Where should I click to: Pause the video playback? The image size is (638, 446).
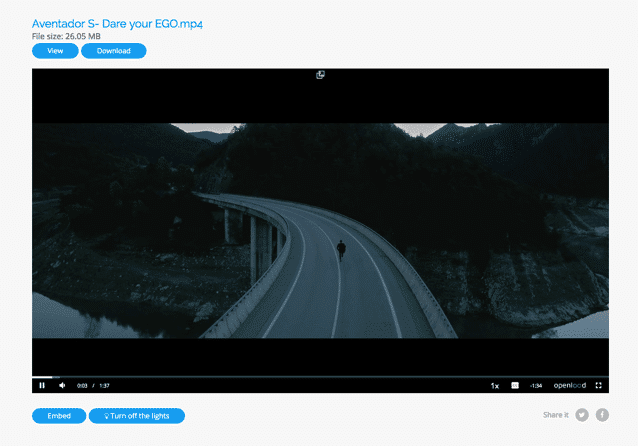42,385
